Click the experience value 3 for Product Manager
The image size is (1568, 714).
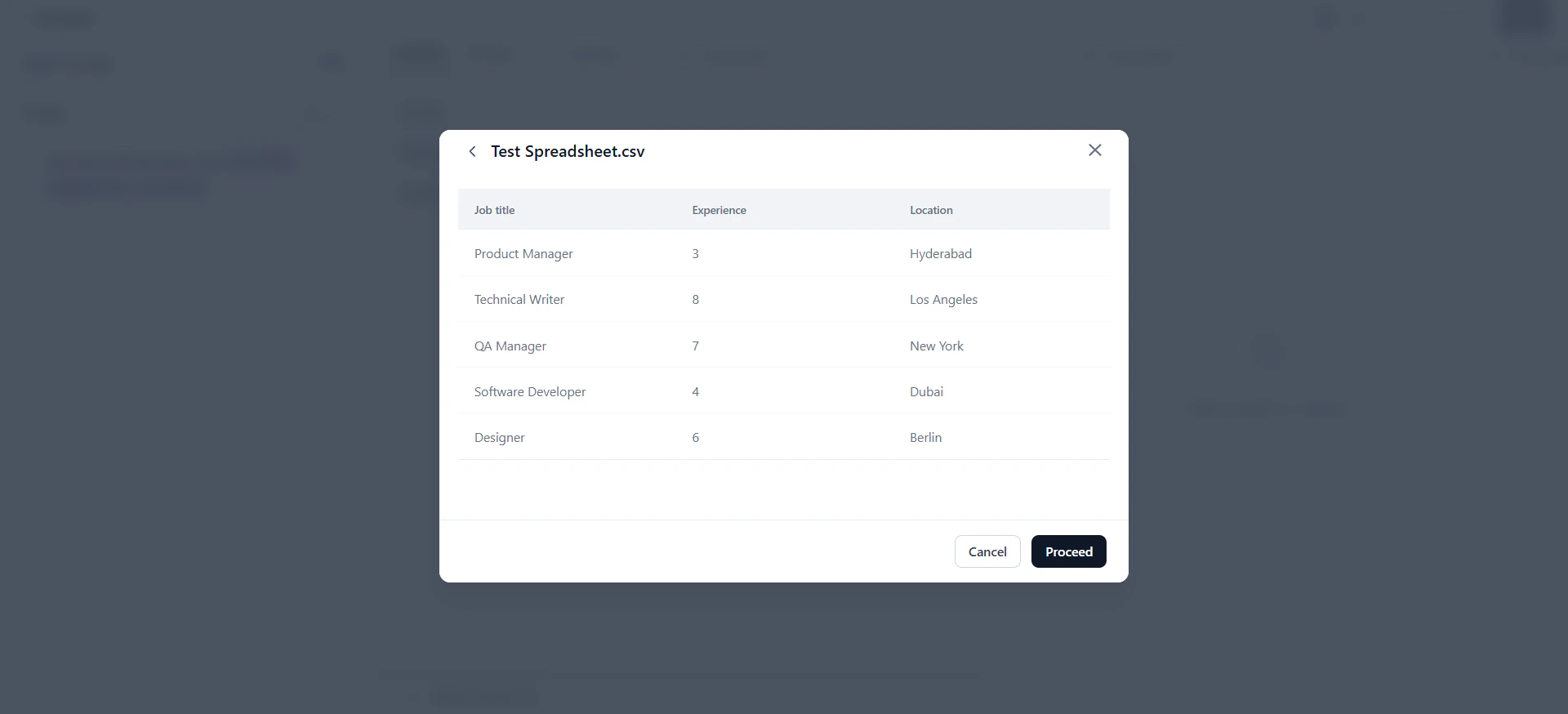pos(695,253)
